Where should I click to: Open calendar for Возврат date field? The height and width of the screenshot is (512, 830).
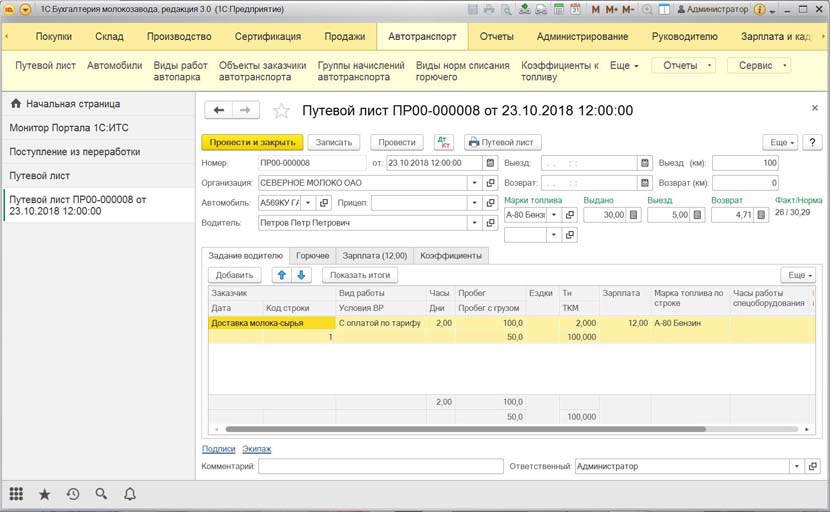click(645, 183)
